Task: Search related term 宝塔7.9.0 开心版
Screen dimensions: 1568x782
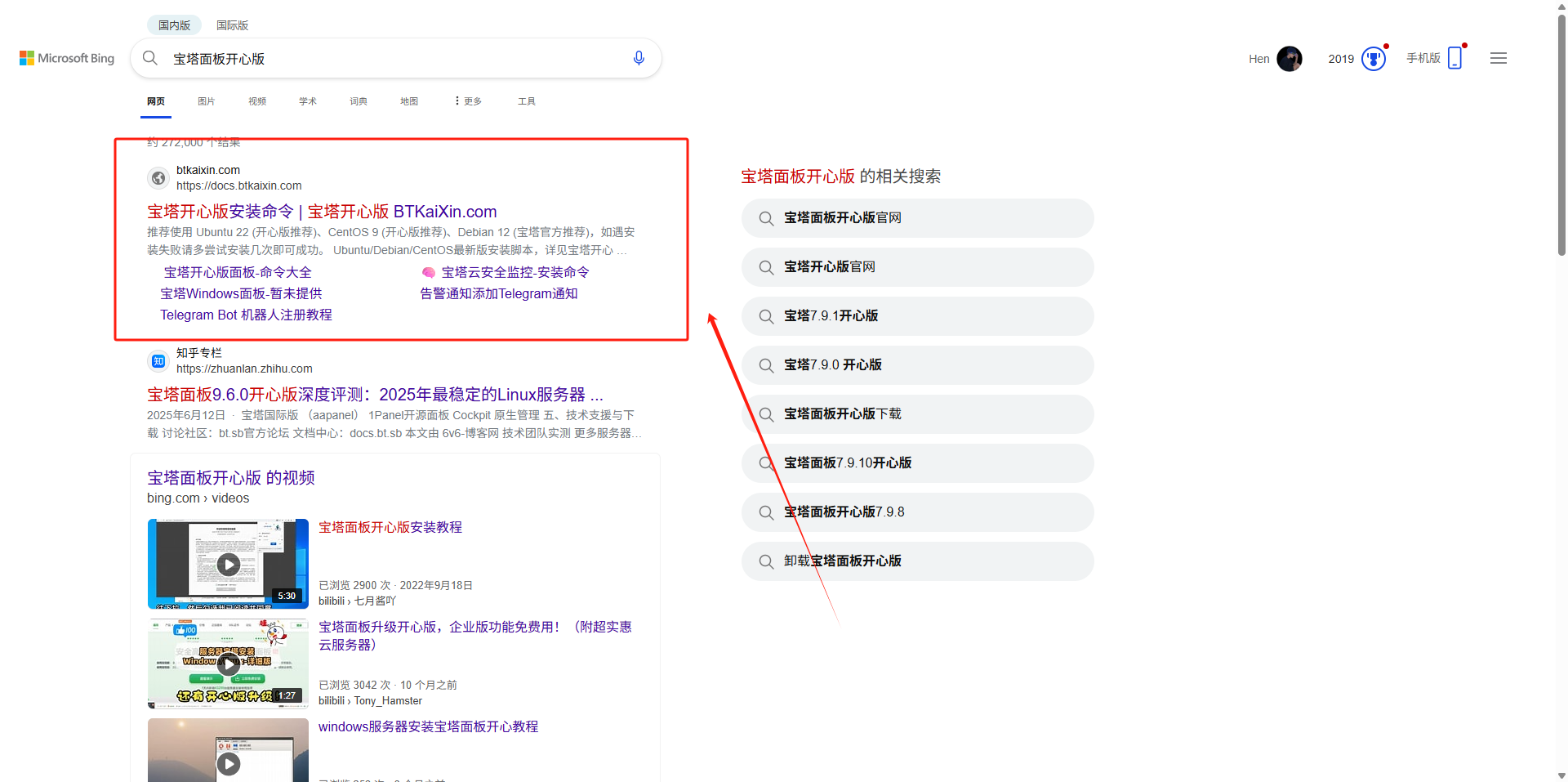Action: (x=917, y=365)
